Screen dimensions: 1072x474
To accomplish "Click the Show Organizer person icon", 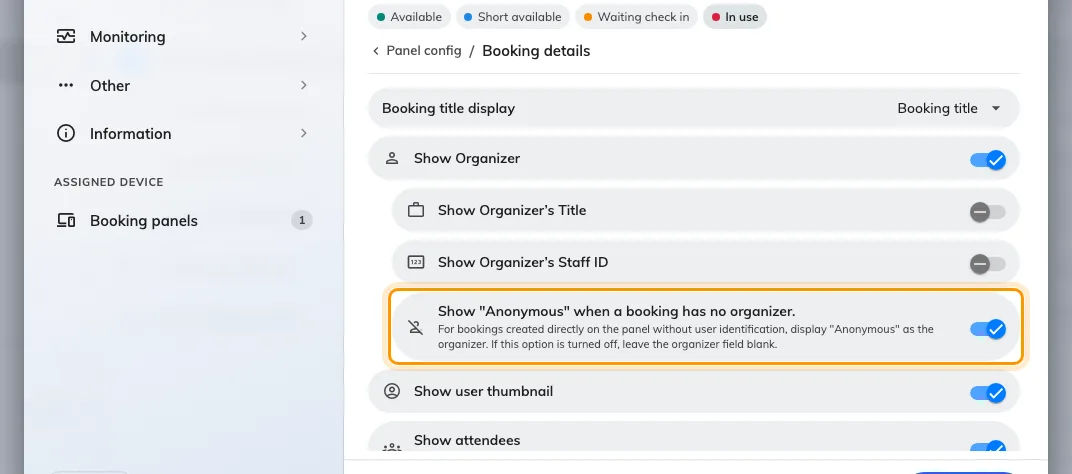I will click(392, 159).
